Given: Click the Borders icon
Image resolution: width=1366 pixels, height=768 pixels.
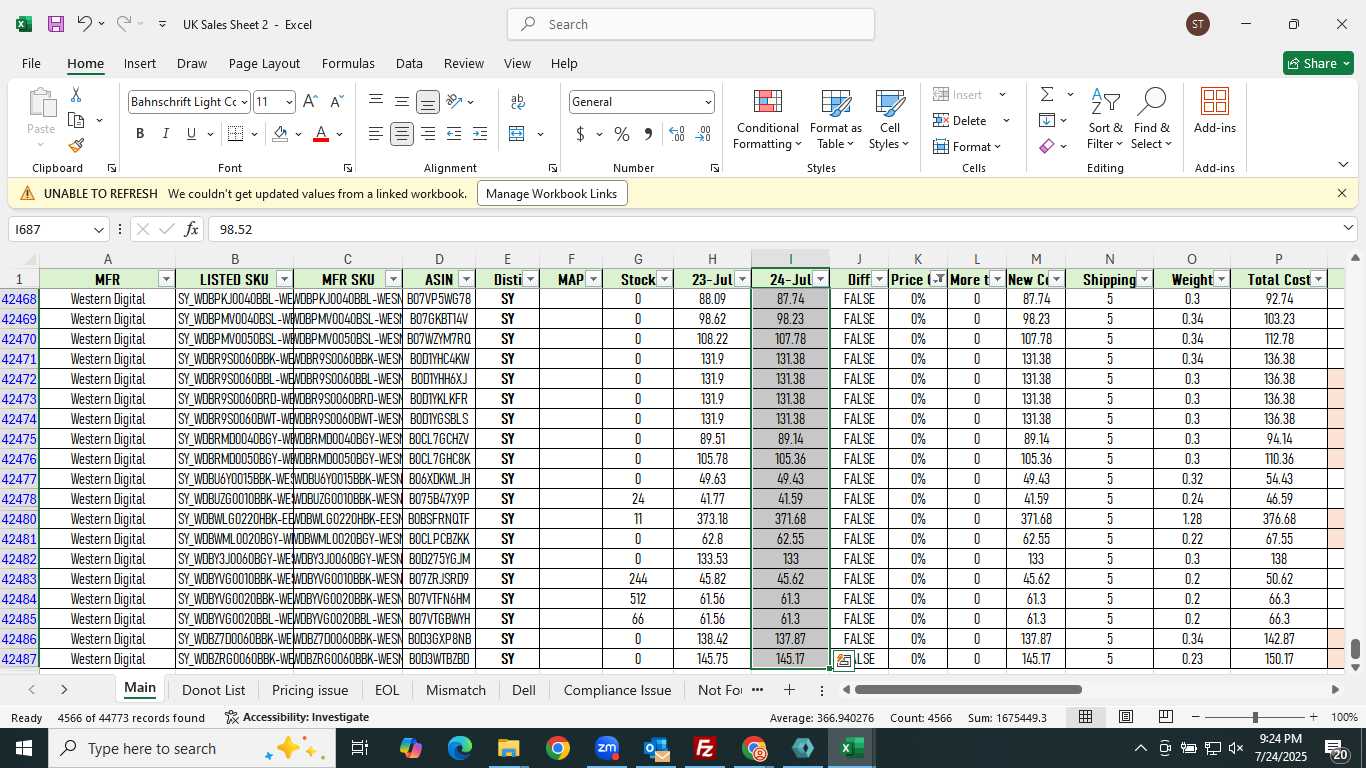Looking at the screenshot, I should [x=235, y=134].
